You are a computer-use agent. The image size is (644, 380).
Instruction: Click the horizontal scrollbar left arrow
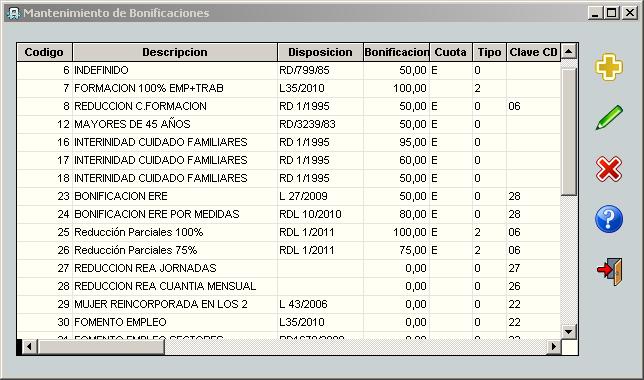[29, 347]
